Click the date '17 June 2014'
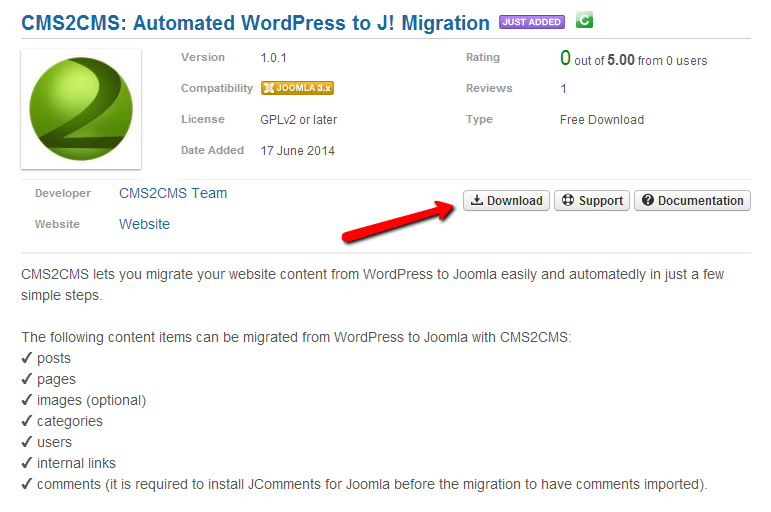 click(x=297, y=151)
